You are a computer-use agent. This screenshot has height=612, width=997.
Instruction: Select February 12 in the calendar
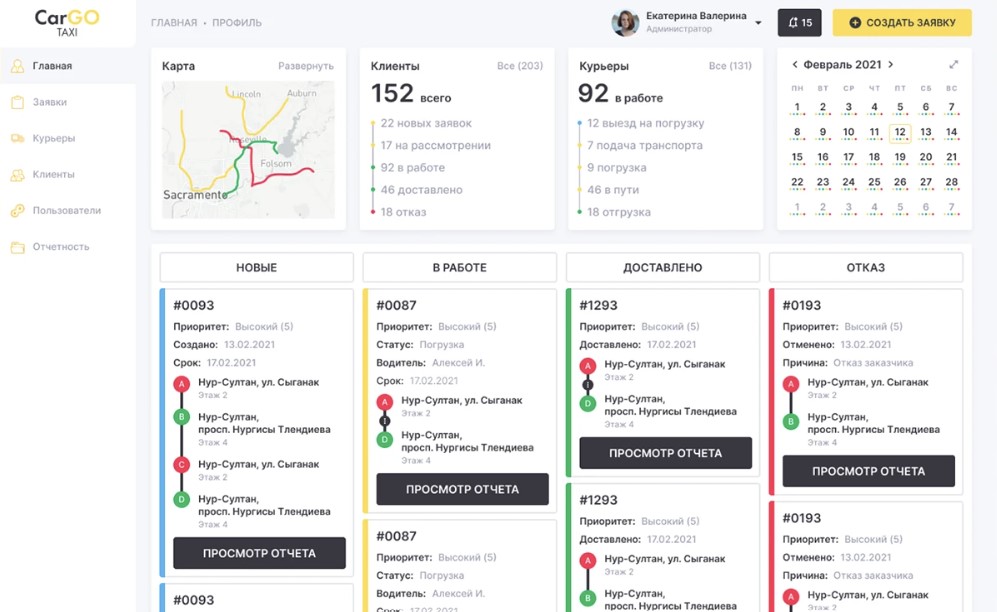tap(900, 133)
